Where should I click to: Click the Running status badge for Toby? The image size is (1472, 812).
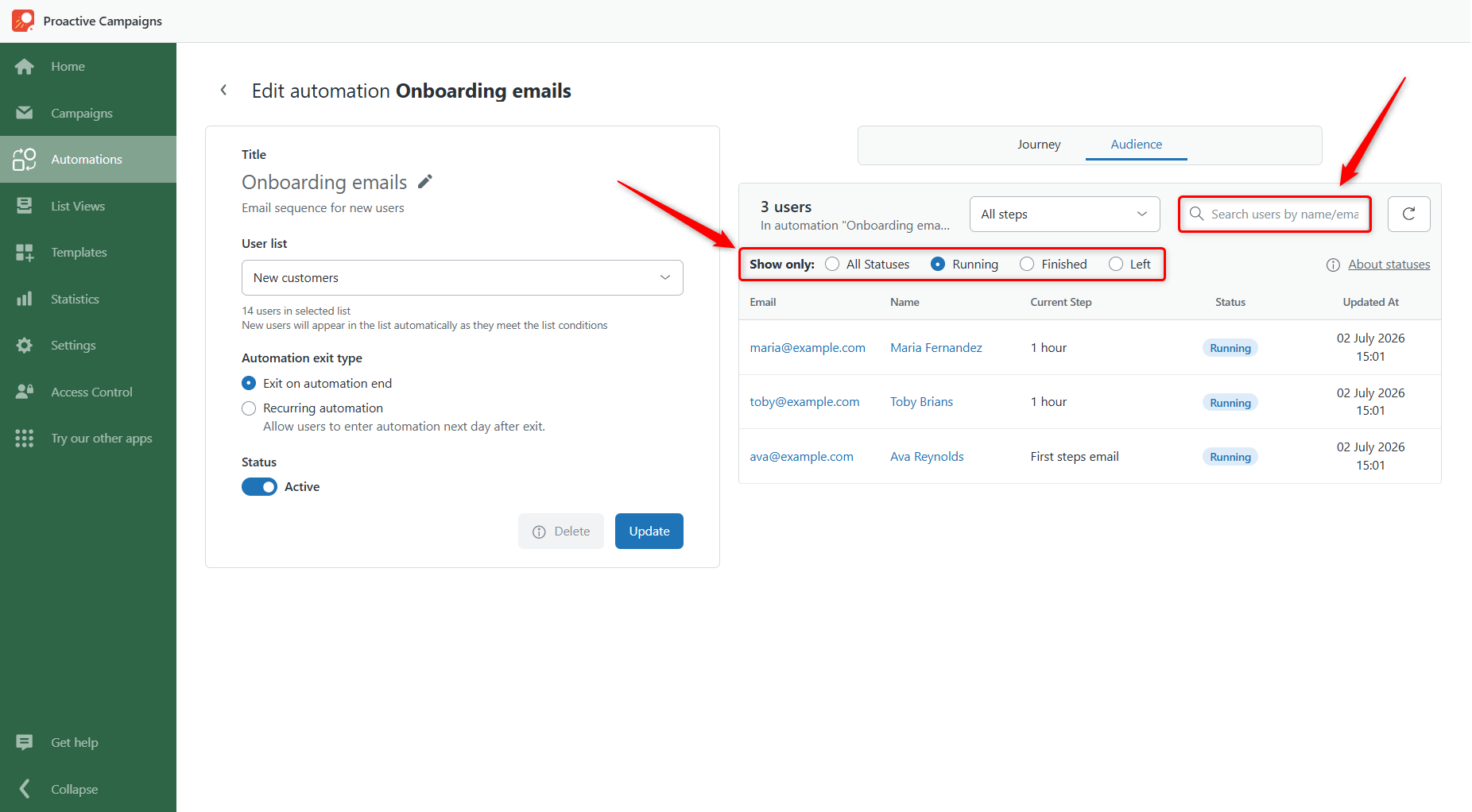(x=1230, y=403)
